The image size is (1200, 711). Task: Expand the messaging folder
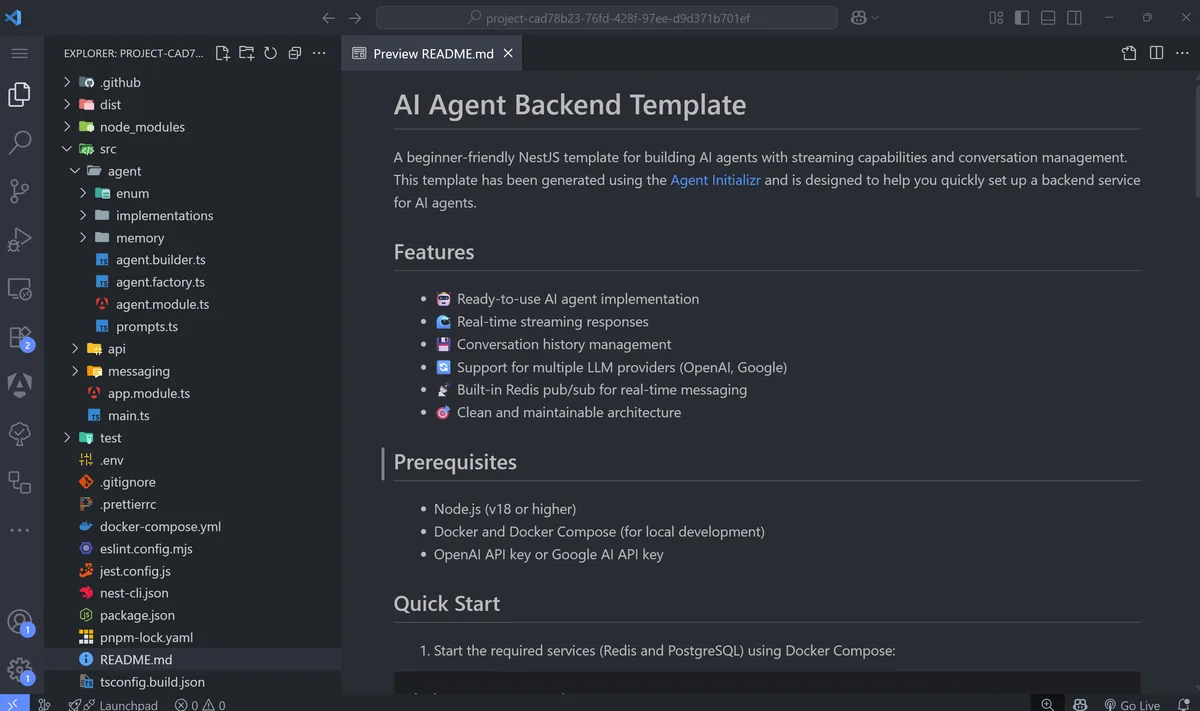[75, 371]
